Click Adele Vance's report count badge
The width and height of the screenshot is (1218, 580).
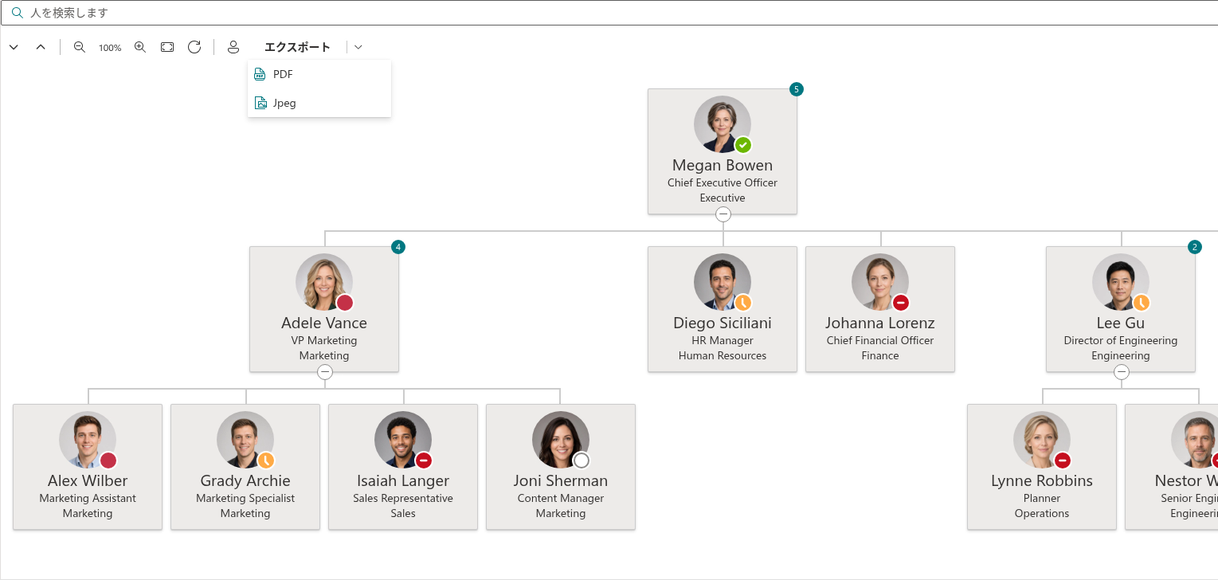[x=398, y=247]
